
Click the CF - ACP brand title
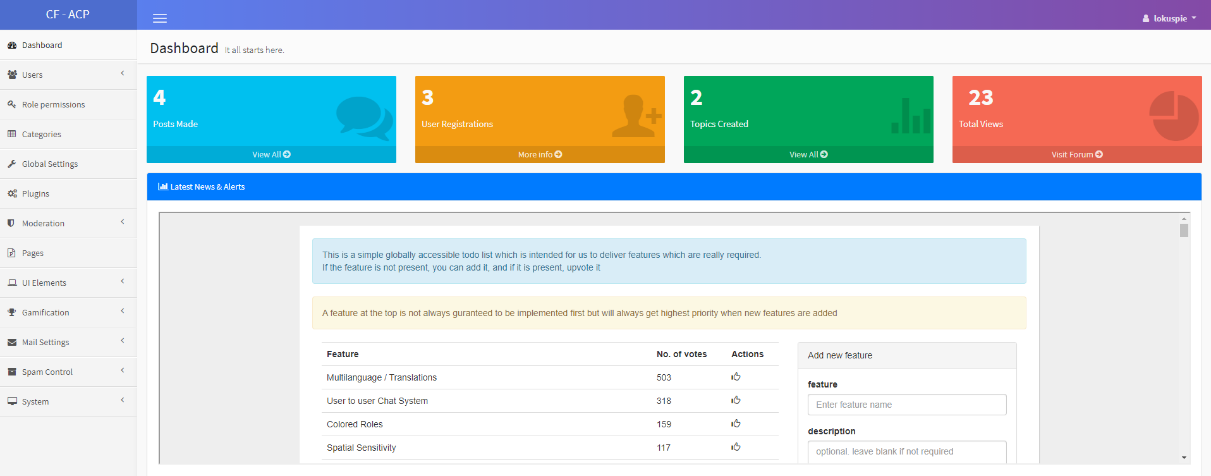coord(68,15)
